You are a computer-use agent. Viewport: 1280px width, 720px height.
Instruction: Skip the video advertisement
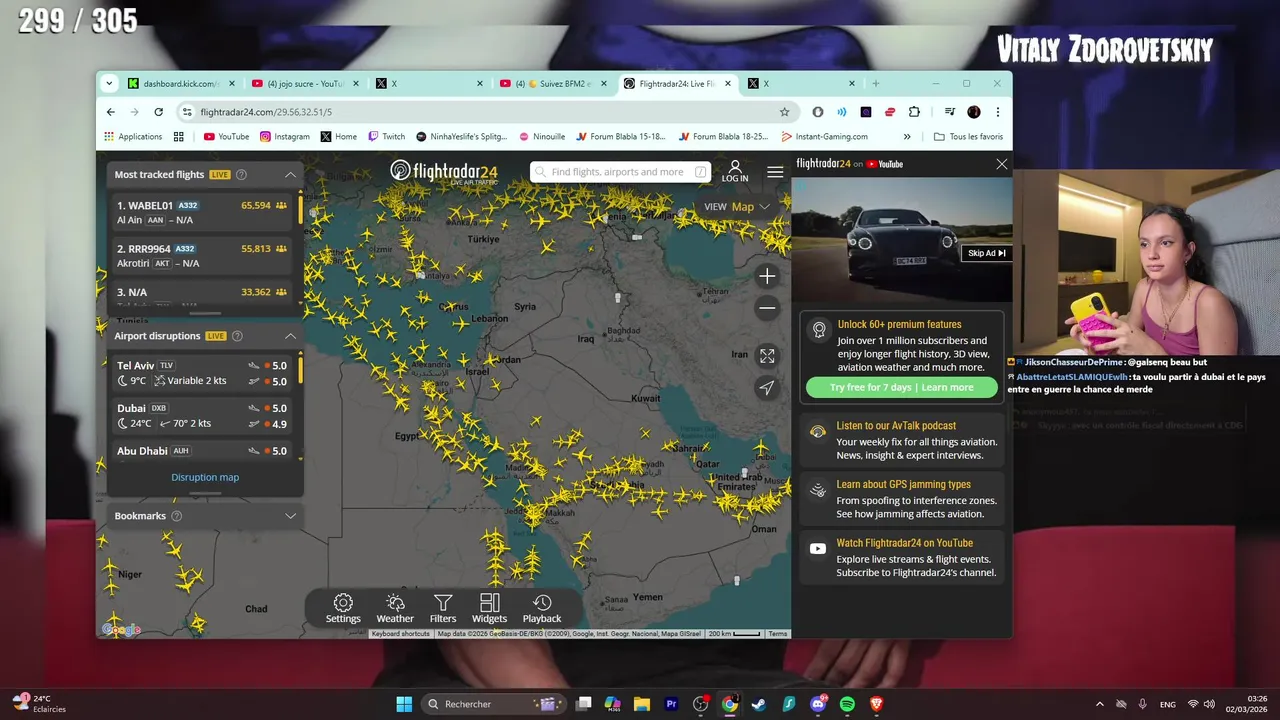point(986,253)
